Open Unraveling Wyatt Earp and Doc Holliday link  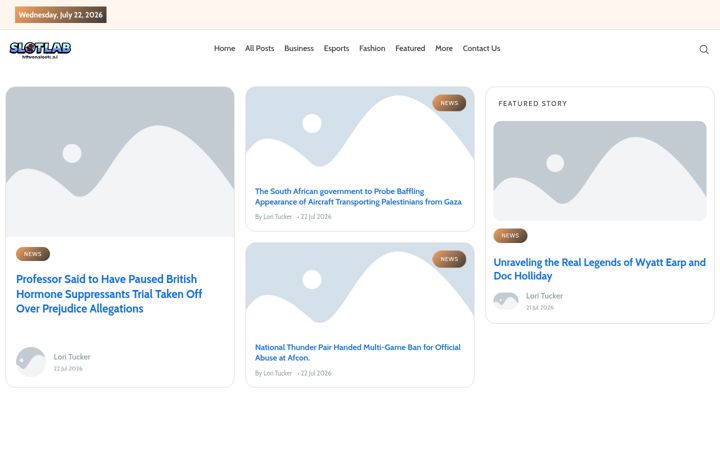click(599, 269)
